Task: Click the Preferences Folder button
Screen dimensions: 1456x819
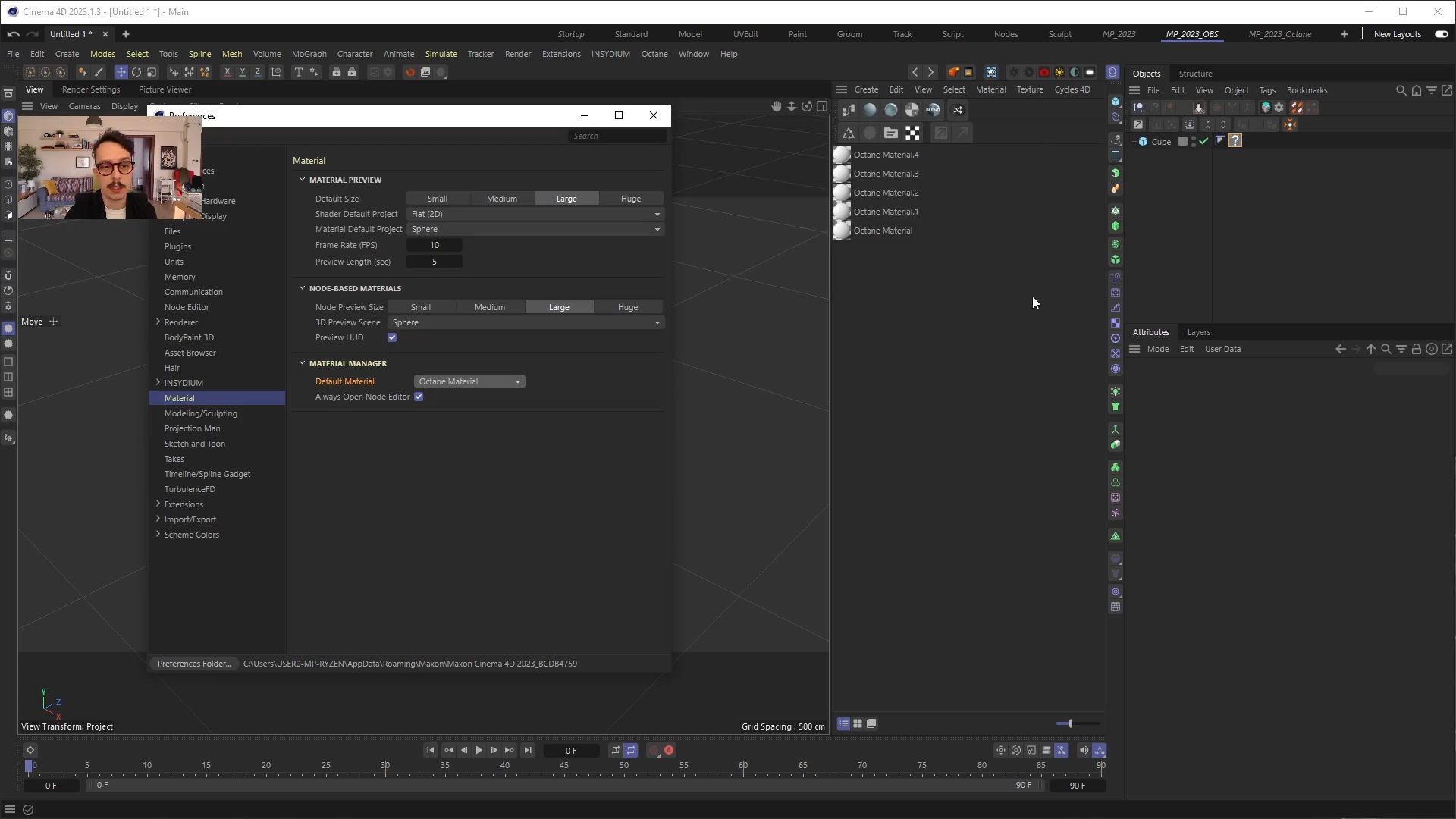Action: (194, 664)
